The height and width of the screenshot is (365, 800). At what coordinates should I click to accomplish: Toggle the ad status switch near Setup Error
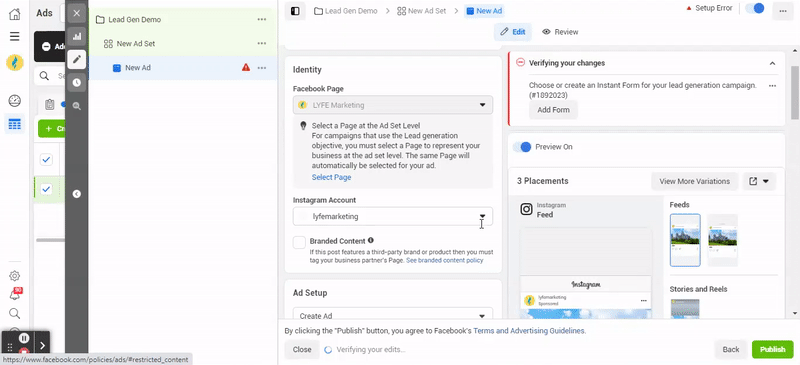755,8
